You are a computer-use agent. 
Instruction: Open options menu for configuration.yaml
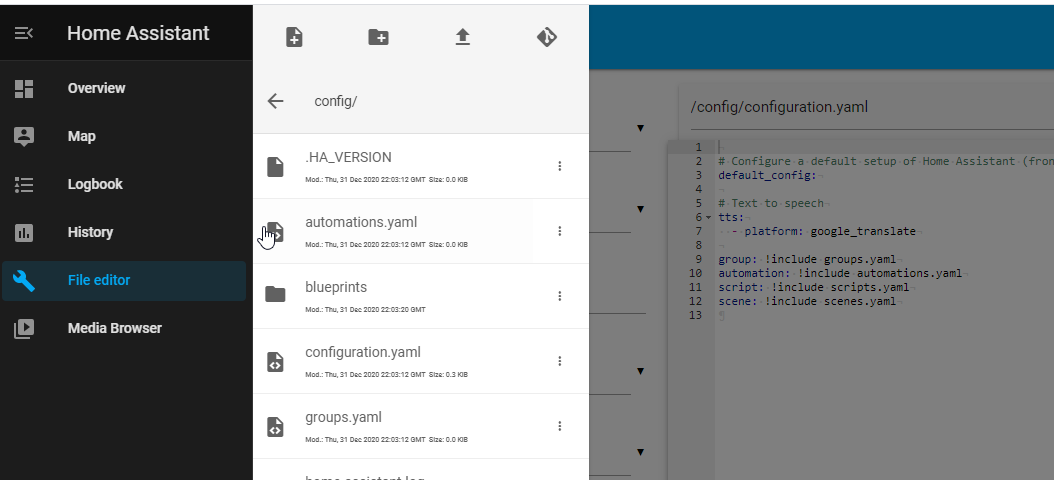click(x=559, y=361)
